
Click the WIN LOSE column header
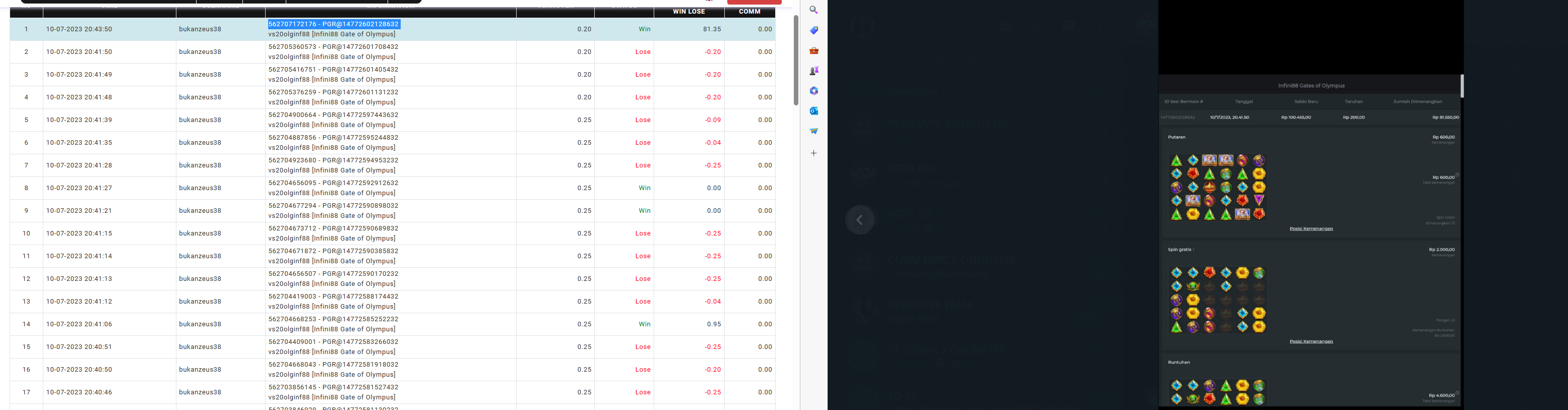point(688,12)
